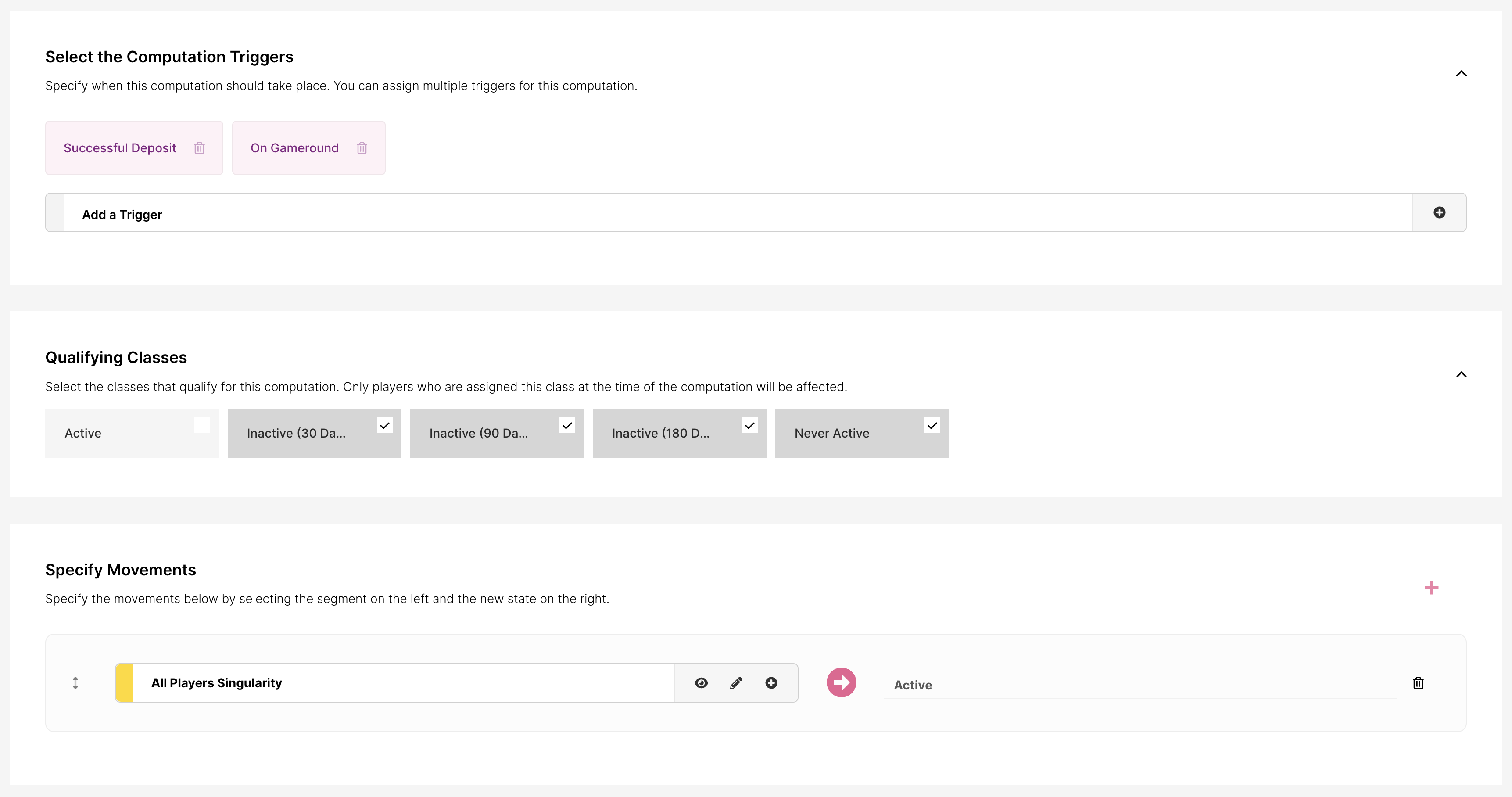This screenshot has height=797, width=1512.
Task: Add a new movement with the pink plus
Action: 1432,588
